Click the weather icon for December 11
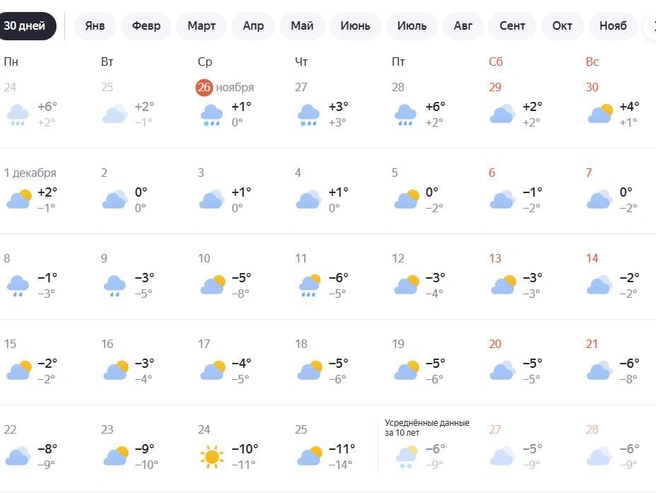Image resolution: width=656 pixels, height=493 pixels. pos(308,286)
